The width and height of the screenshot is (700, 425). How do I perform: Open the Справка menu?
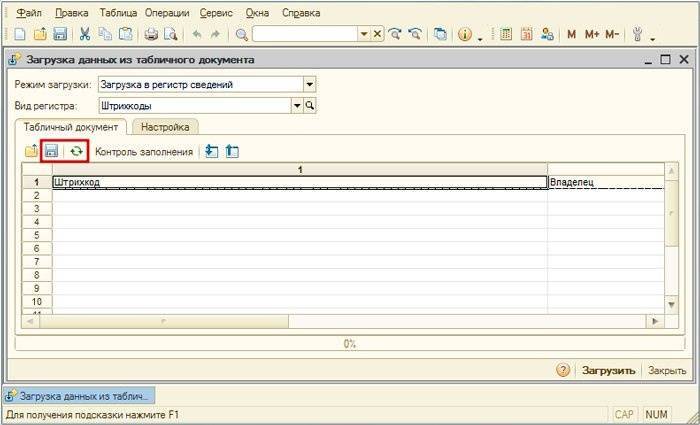click(x=301, y=13)
